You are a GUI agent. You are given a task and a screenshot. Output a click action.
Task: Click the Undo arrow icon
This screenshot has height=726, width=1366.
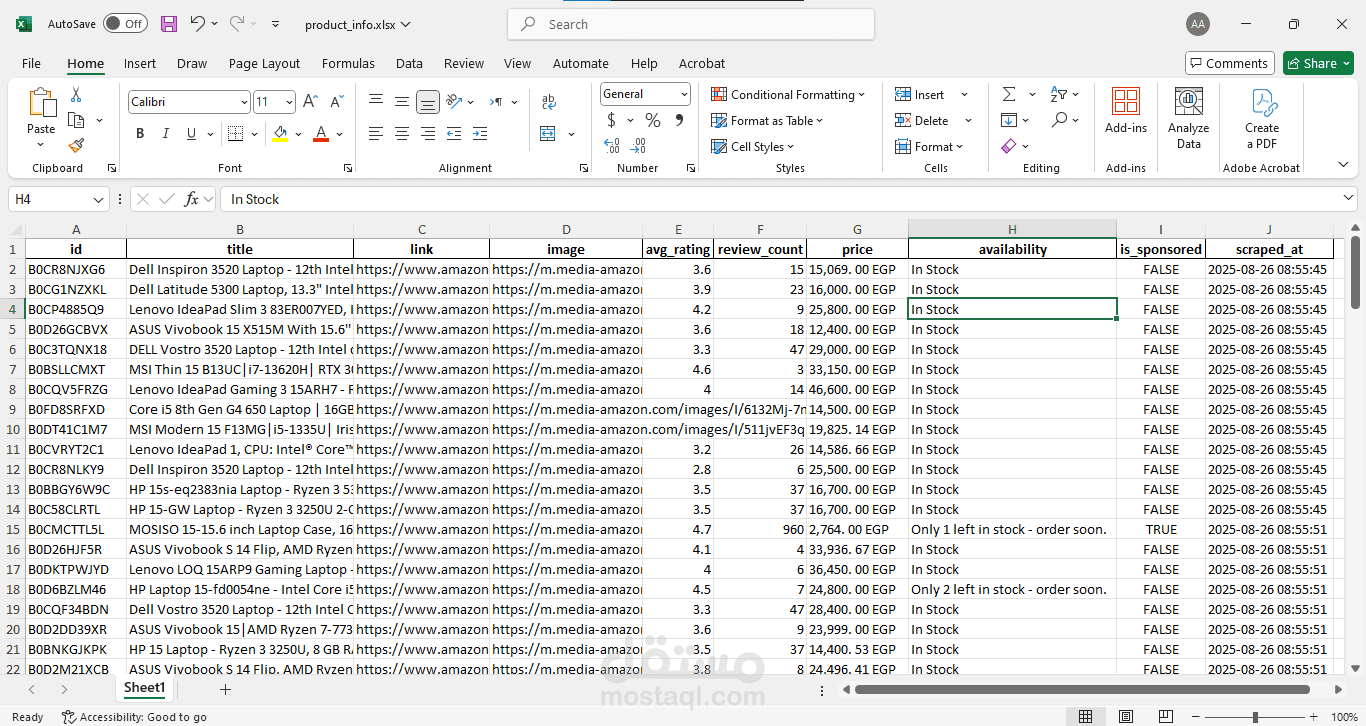[x=198, y=24]
